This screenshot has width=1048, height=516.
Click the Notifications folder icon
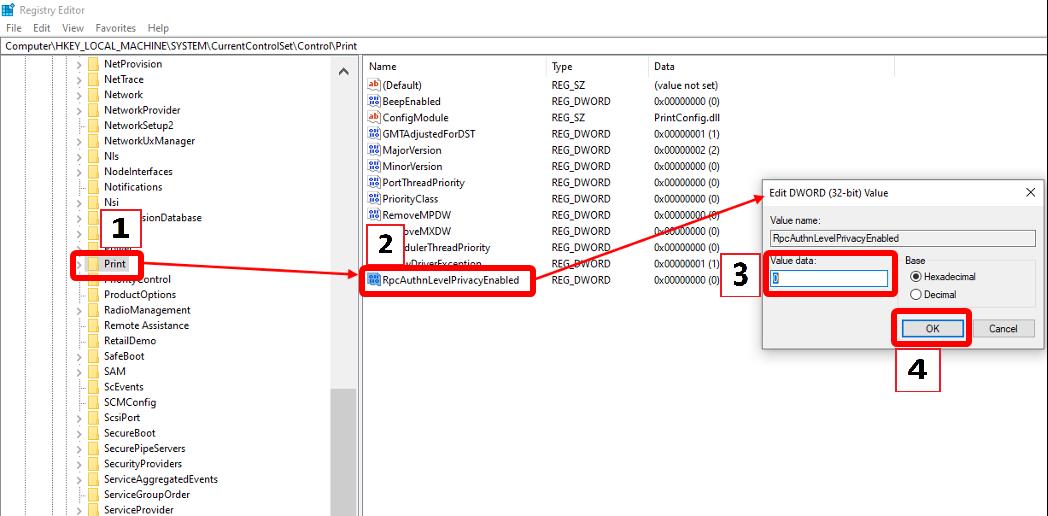point(93,187)
